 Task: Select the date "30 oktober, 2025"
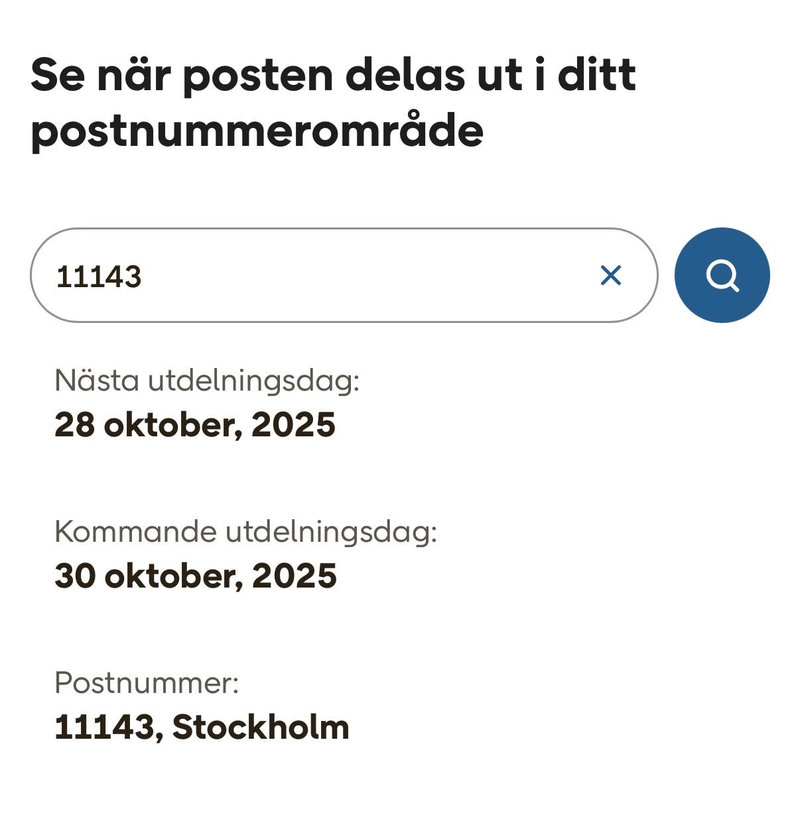pyautogui.click(x=195, y=576)
